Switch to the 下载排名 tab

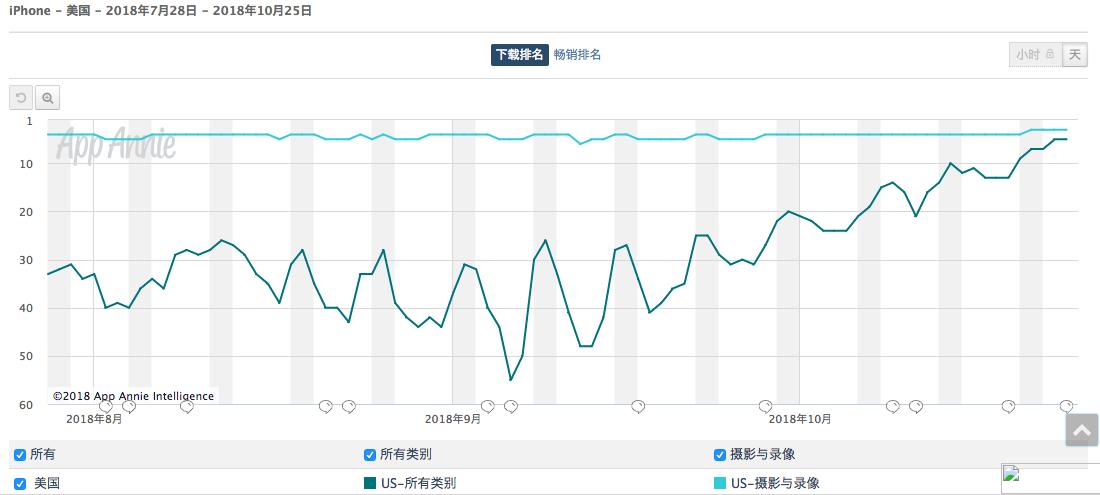point(519,55)
